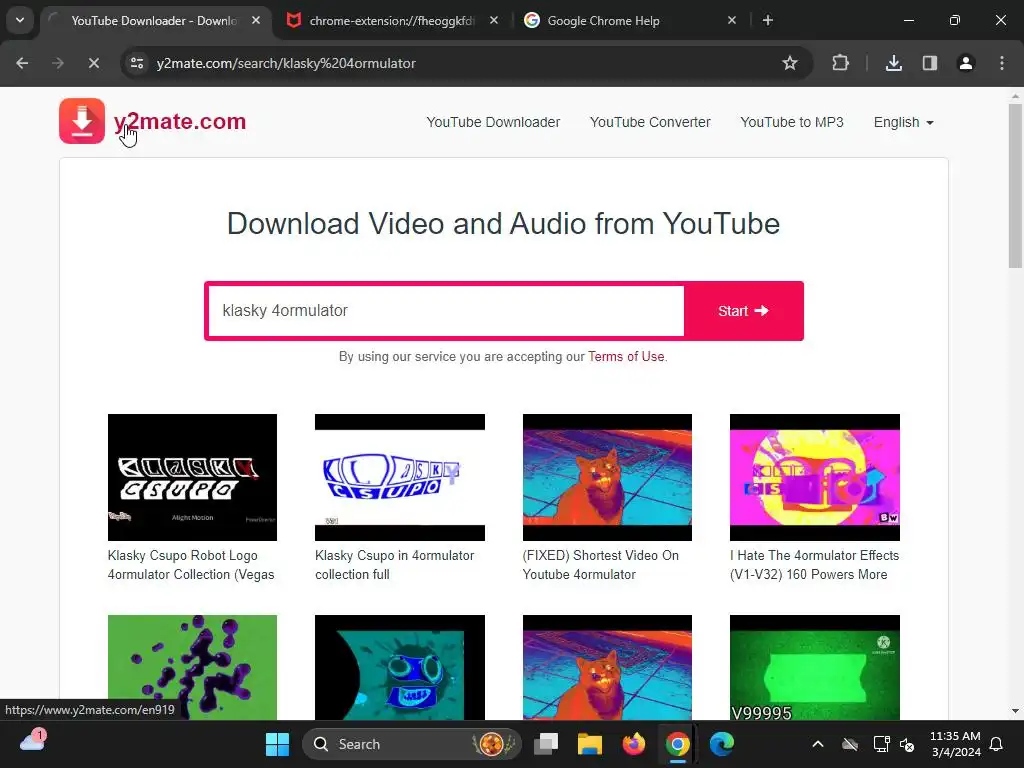Select the I Hate The 4ormulator thumbnail

tap(814, 477)
